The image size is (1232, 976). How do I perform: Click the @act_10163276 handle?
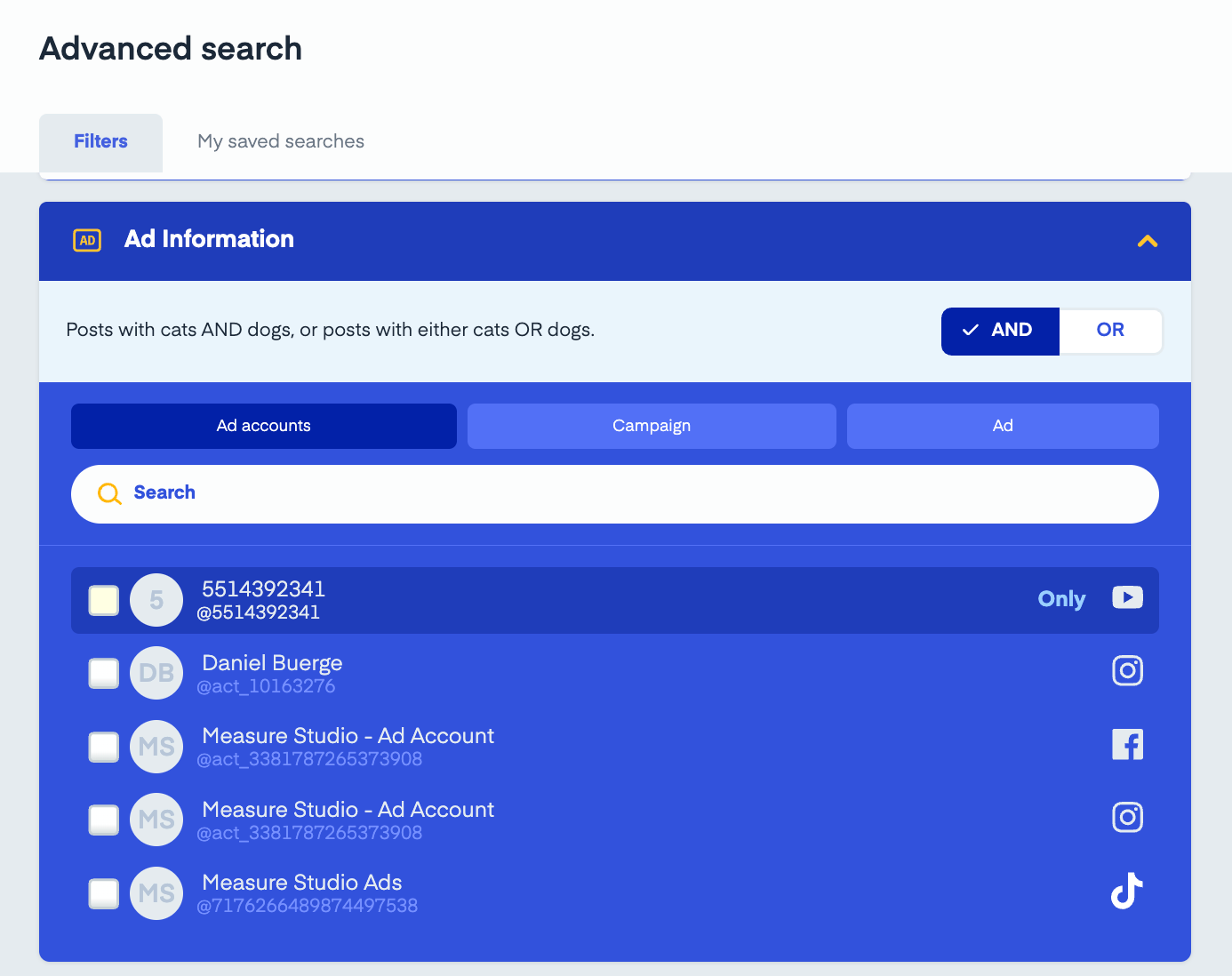tap(266, 686)
